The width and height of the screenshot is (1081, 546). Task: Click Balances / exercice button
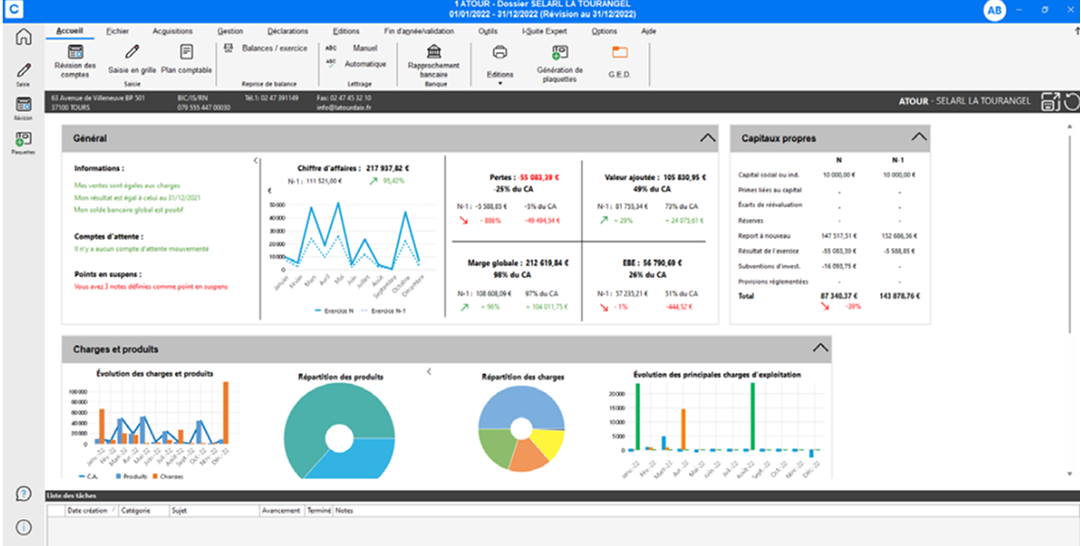(266, 47)
